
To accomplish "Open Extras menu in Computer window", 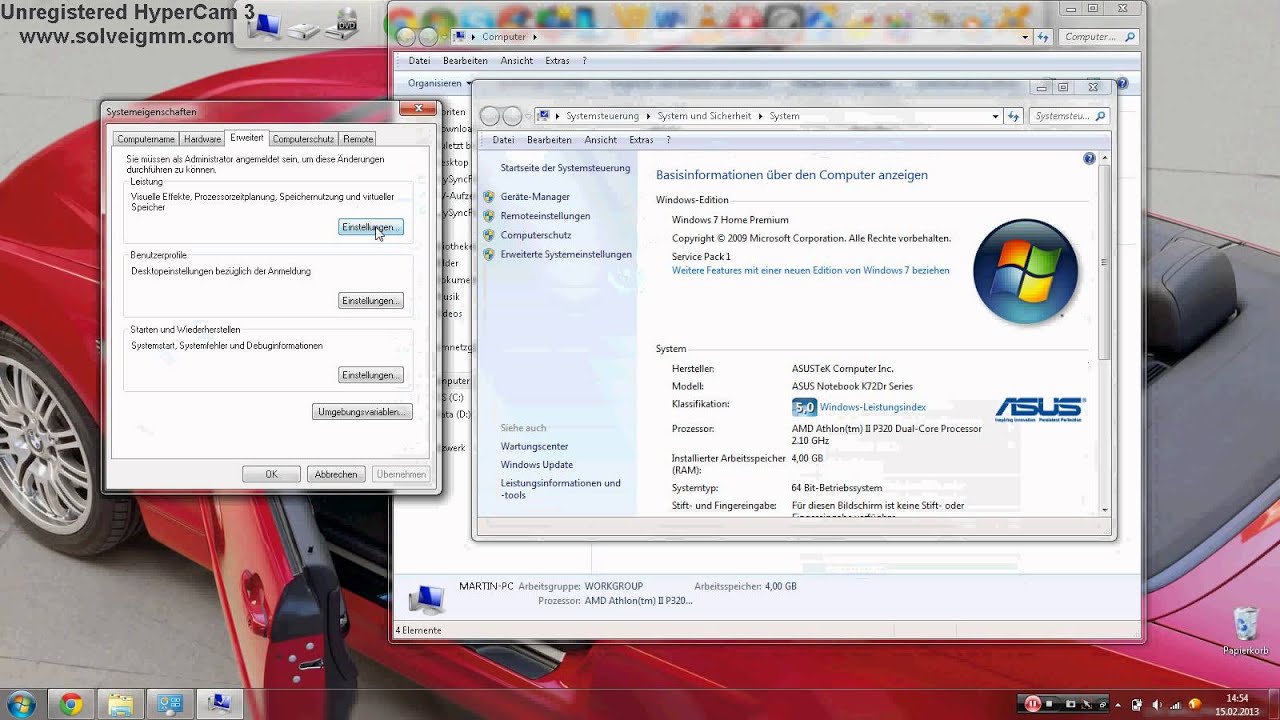I will tap(557, 61).
